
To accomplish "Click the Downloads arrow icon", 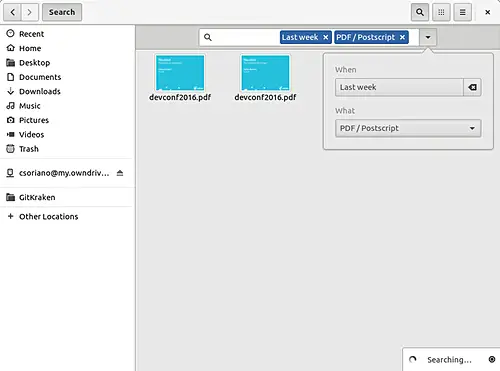I will [x=11, y=91].
